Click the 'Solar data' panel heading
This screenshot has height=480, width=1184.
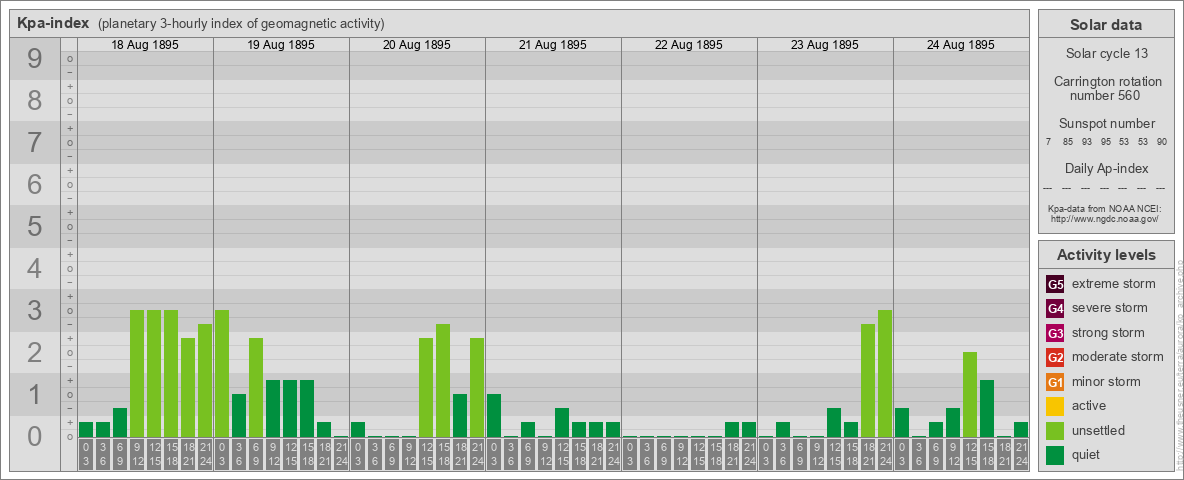tap(1105, 25)
